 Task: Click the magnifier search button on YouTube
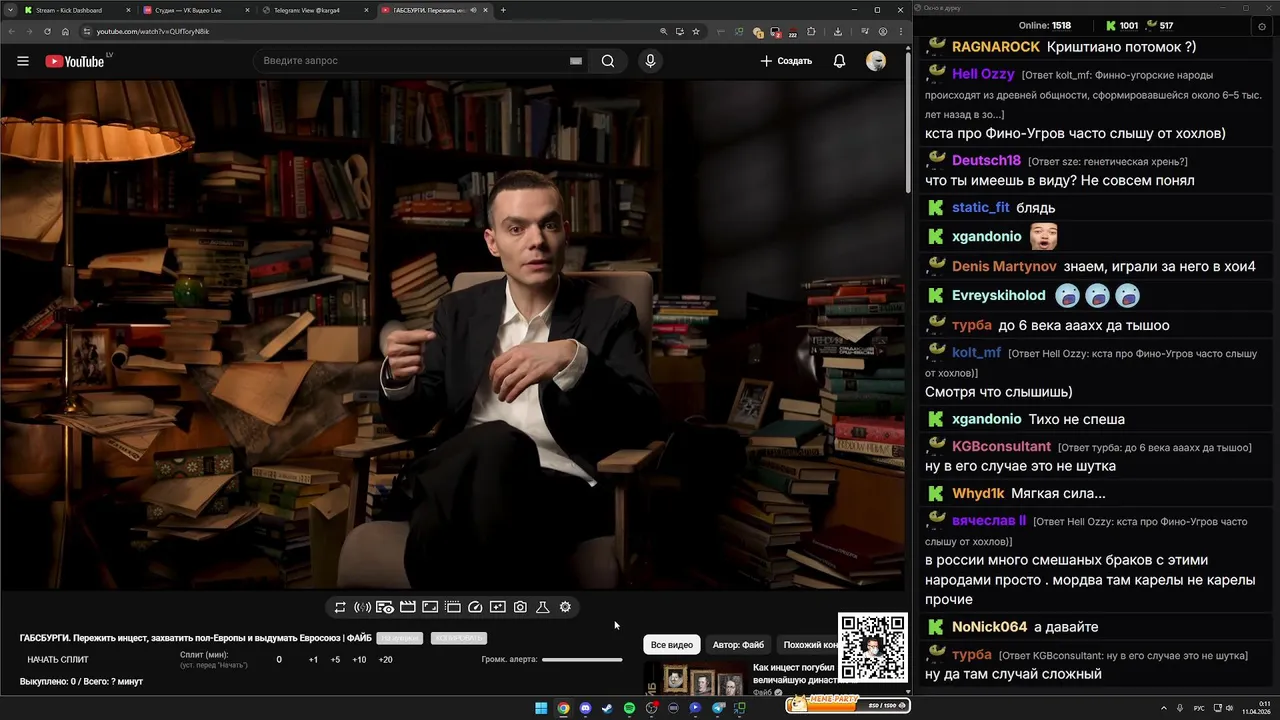pos(608,61)
